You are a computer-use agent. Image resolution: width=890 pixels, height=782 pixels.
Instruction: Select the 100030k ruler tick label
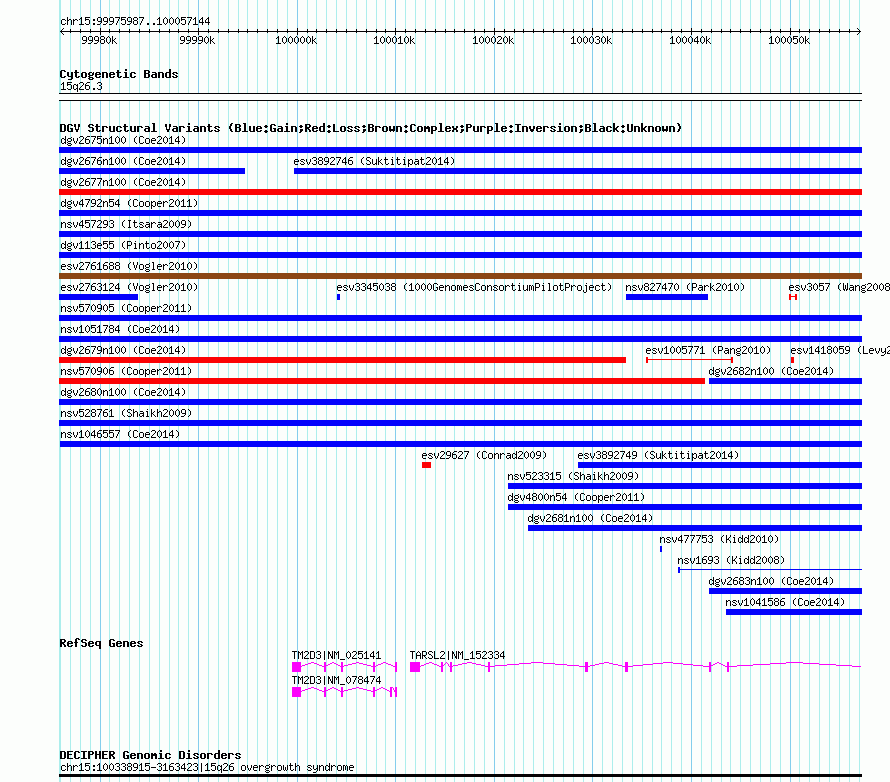coord(591,40)
